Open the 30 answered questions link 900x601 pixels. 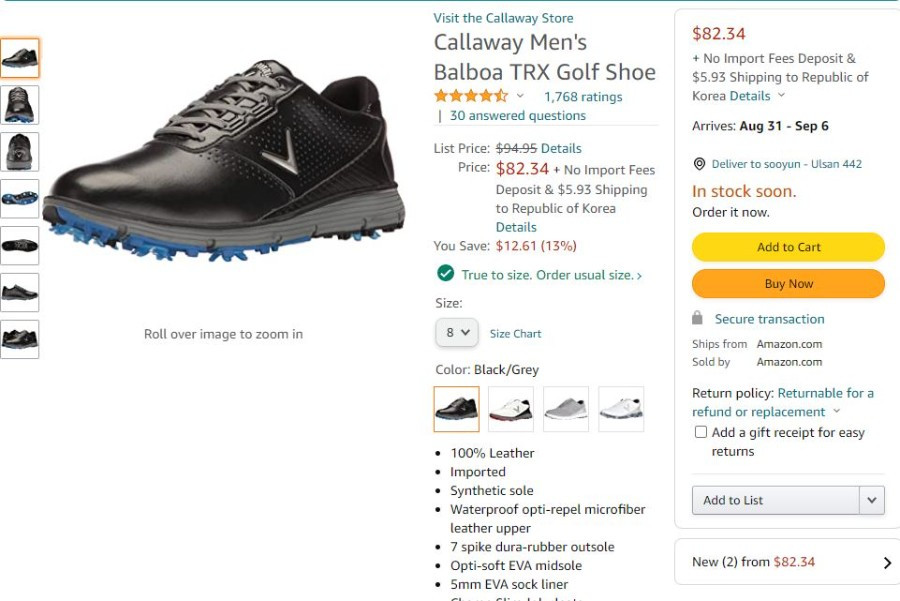518,115
